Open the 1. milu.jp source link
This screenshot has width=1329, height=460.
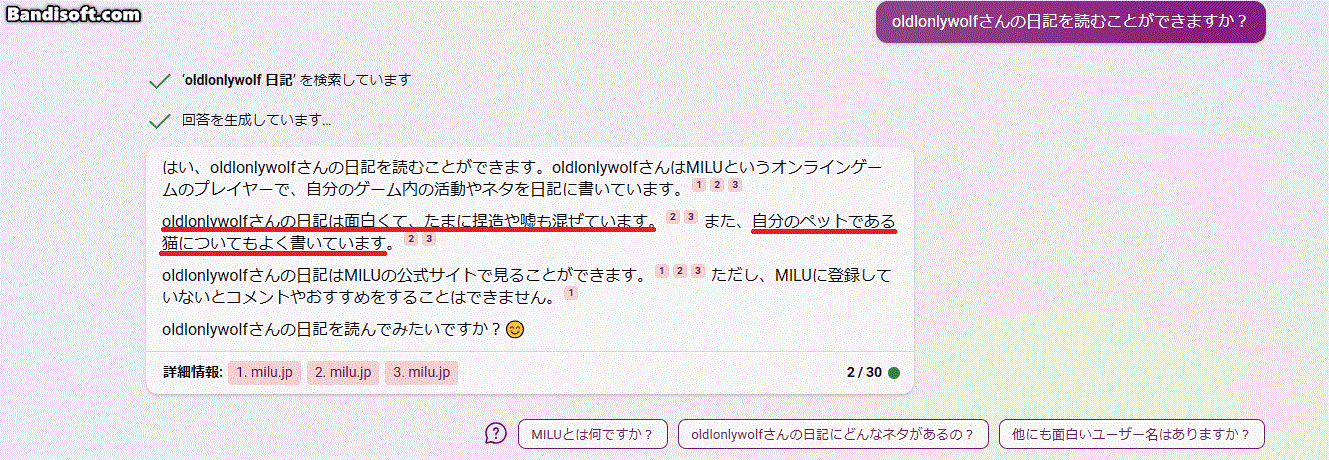tap(264, 372)
